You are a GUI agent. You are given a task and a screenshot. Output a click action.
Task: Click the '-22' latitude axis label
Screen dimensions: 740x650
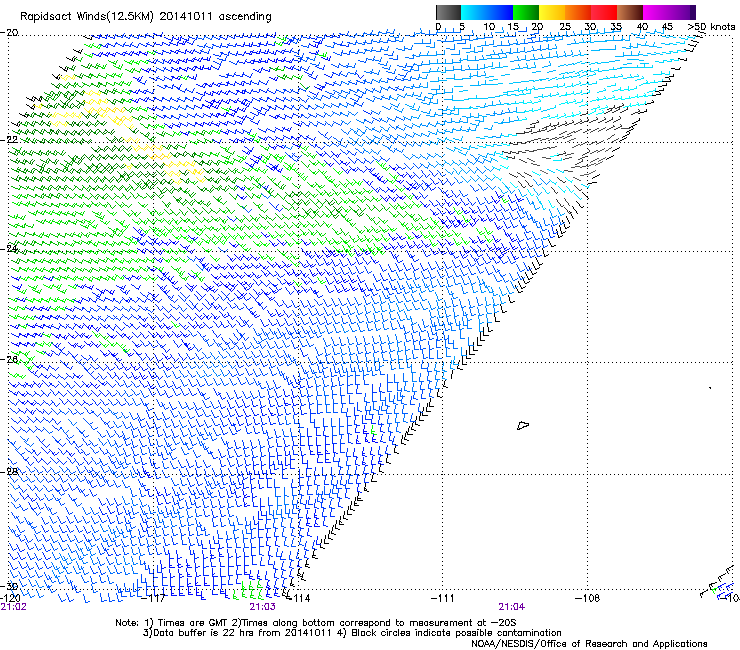tap(9, 140)
